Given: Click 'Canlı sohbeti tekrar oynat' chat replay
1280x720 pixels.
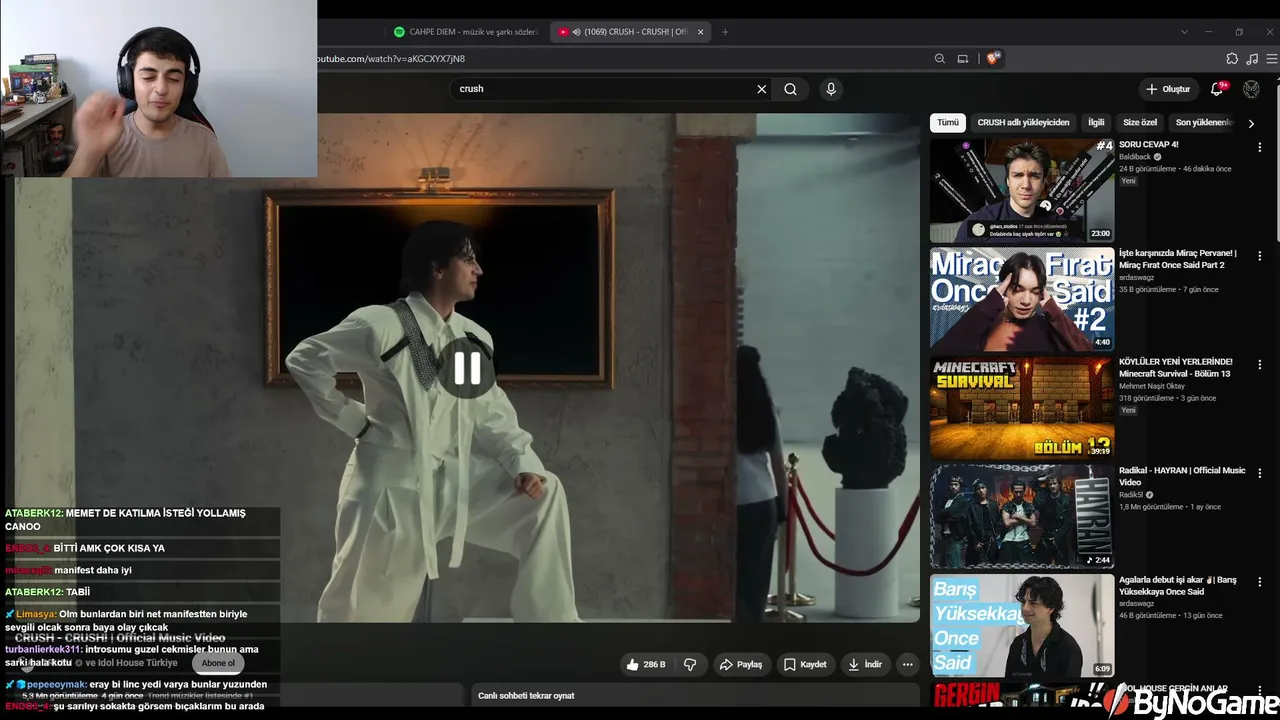Looking at the screenshot, I should pos(526,696).
